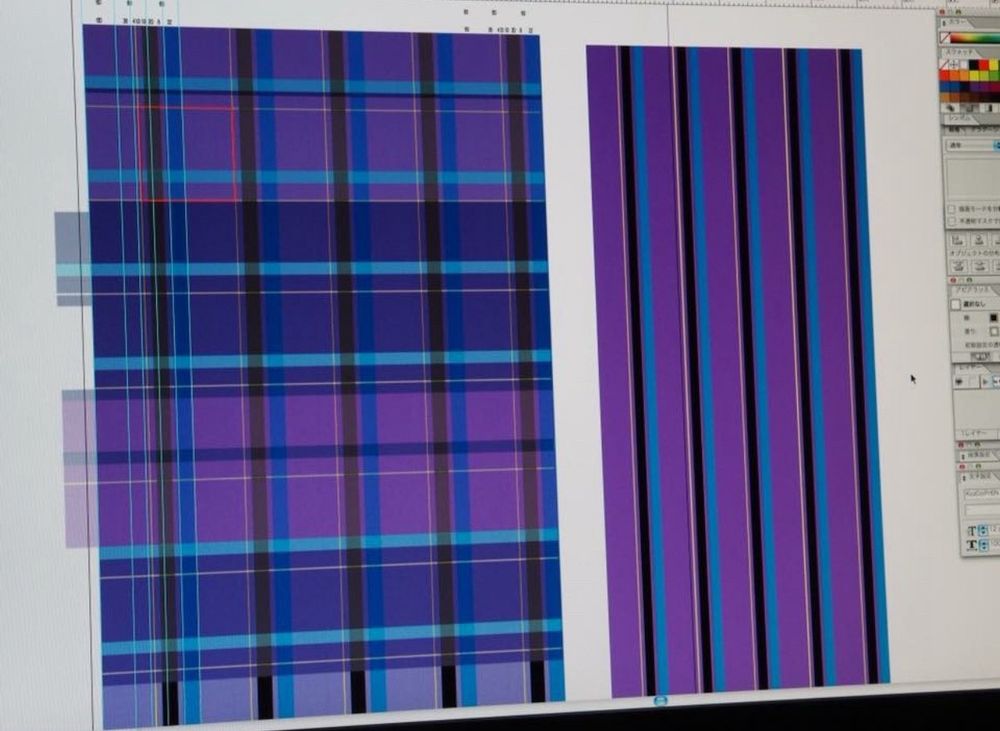Pick the yellow swatch in Swatches top row
This screenshot has width=1000, height=731.
coord(994,64)
